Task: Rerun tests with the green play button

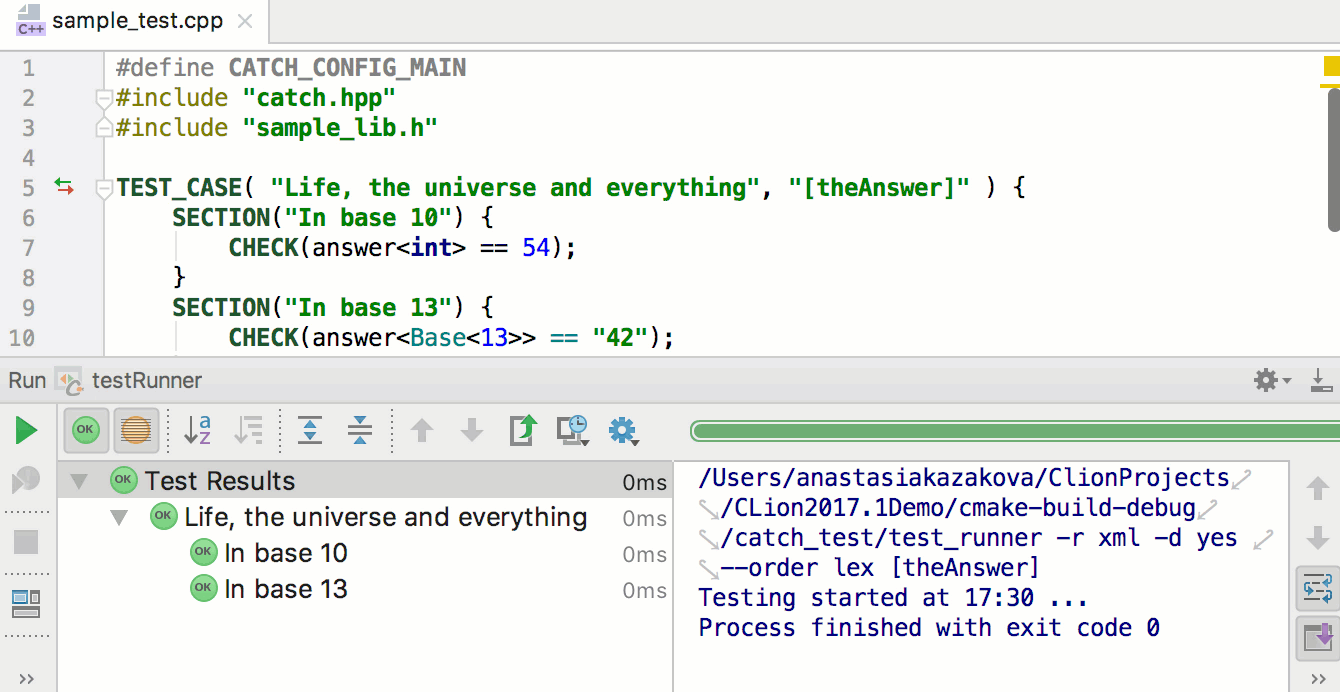Action: (x=26, y=431)
